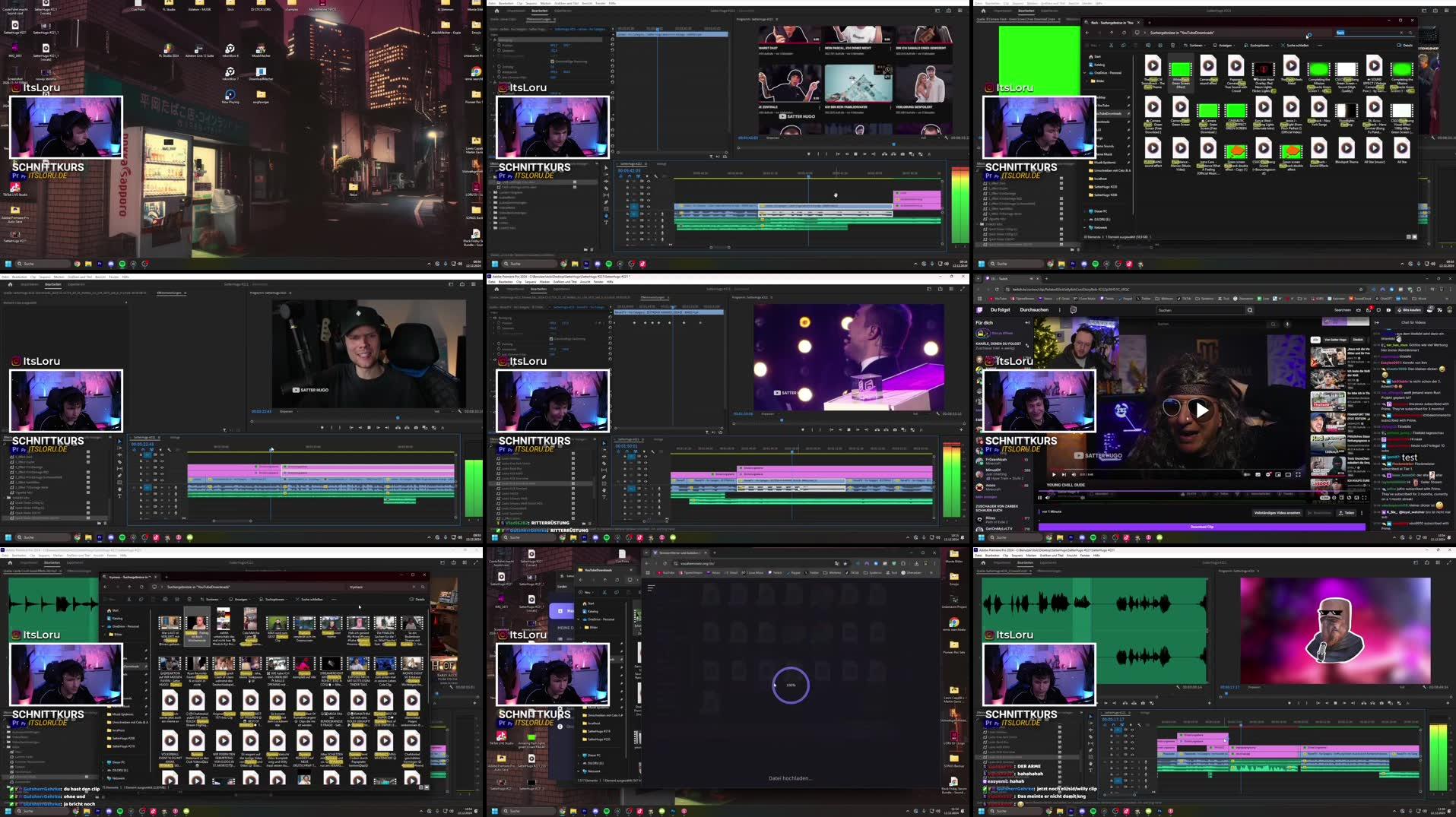Open the Adobe Premiere Pro Auto-Save folder
Screen dimensions: 1456x817
15,213
